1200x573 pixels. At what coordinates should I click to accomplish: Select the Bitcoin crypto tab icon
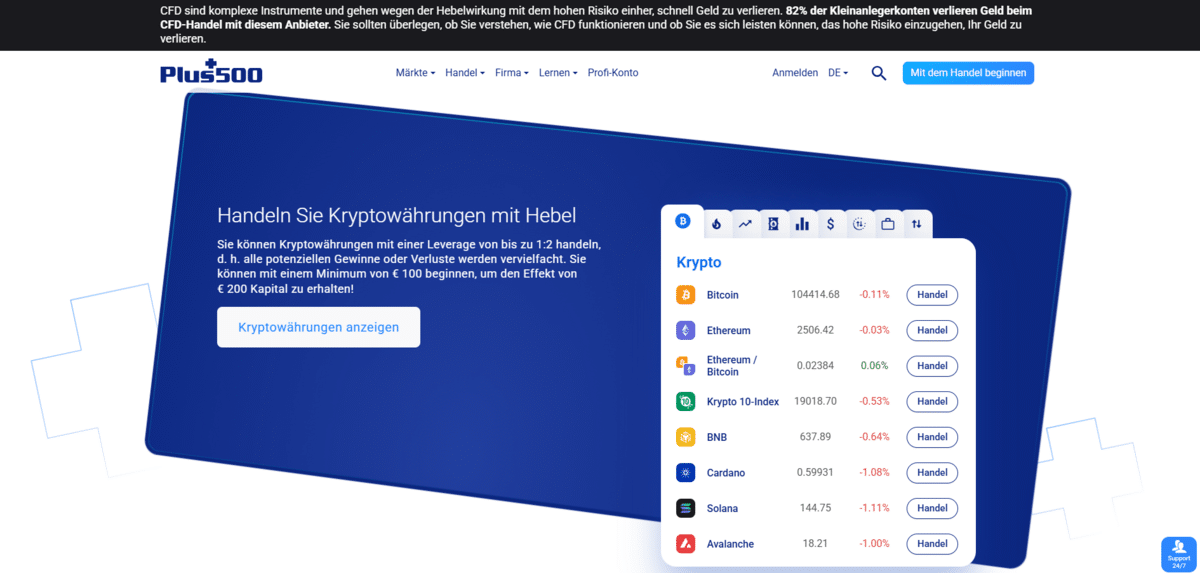[x=683, y=221]
